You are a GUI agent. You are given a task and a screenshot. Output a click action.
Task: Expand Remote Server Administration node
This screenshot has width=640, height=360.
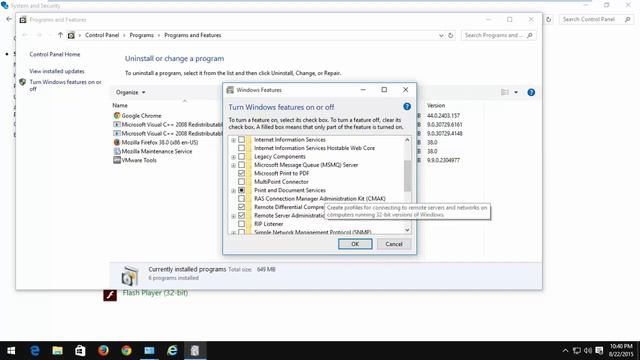[233, 216]
